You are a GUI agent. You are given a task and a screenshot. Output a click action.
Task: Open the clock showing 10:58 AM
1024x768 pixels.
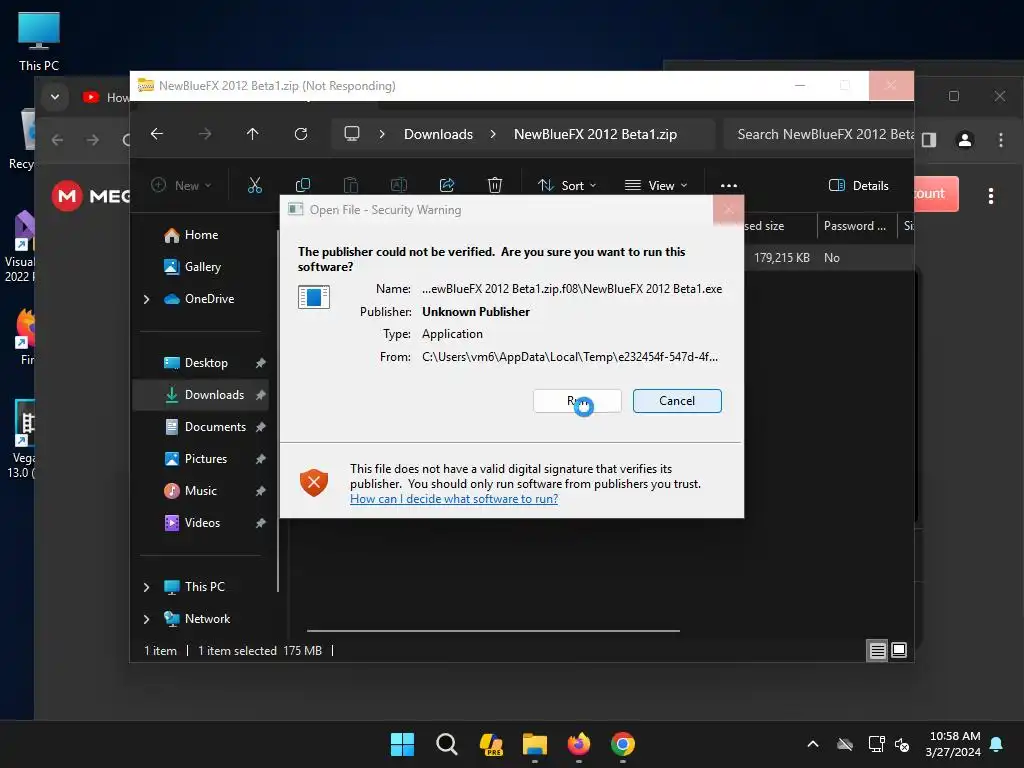(x=954, y=744)
